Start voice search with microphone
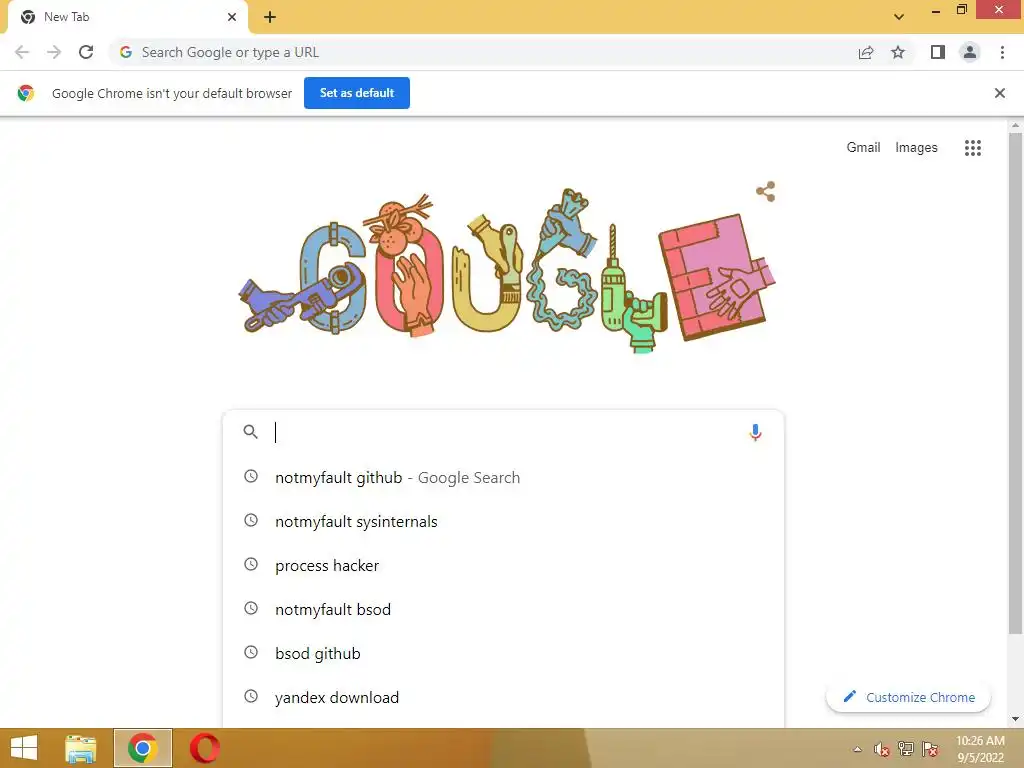Viewport: 1024px width, 768px height. [755, 432]
